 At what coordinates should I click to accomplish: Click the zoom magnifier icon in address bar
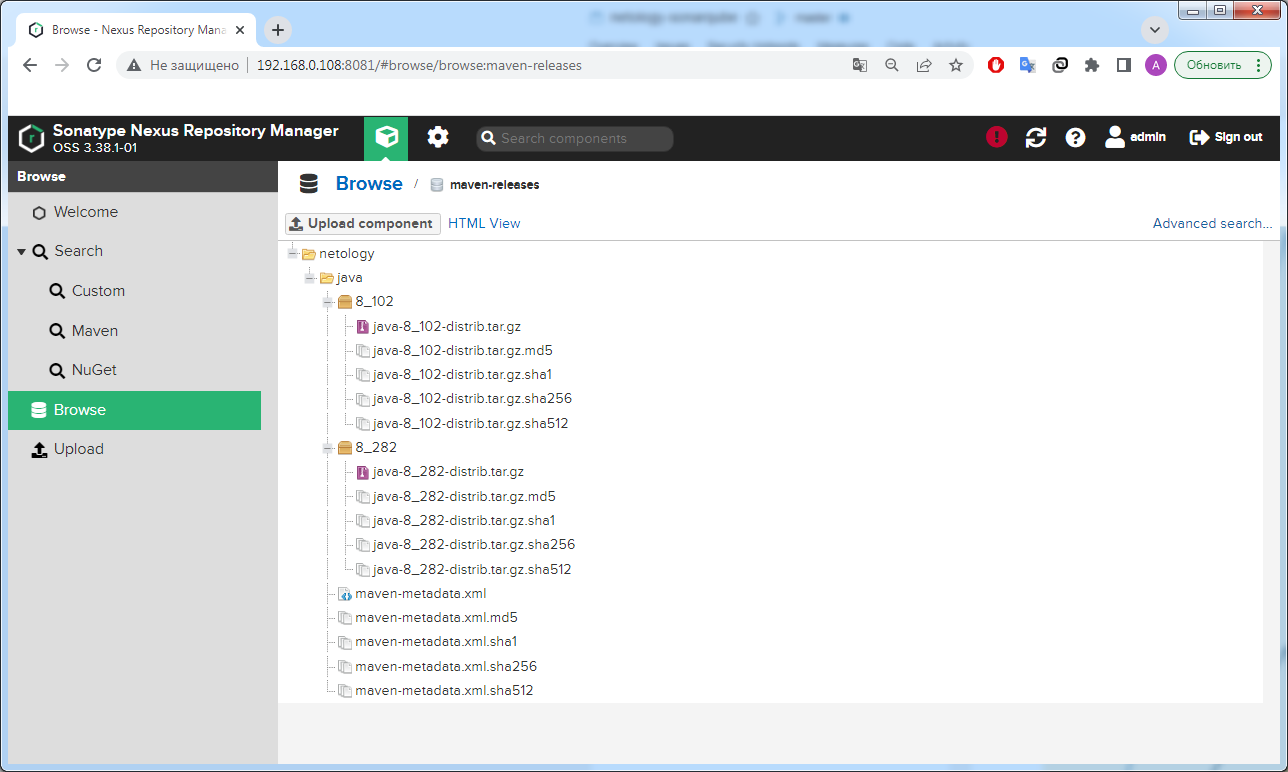pos(892,65)
